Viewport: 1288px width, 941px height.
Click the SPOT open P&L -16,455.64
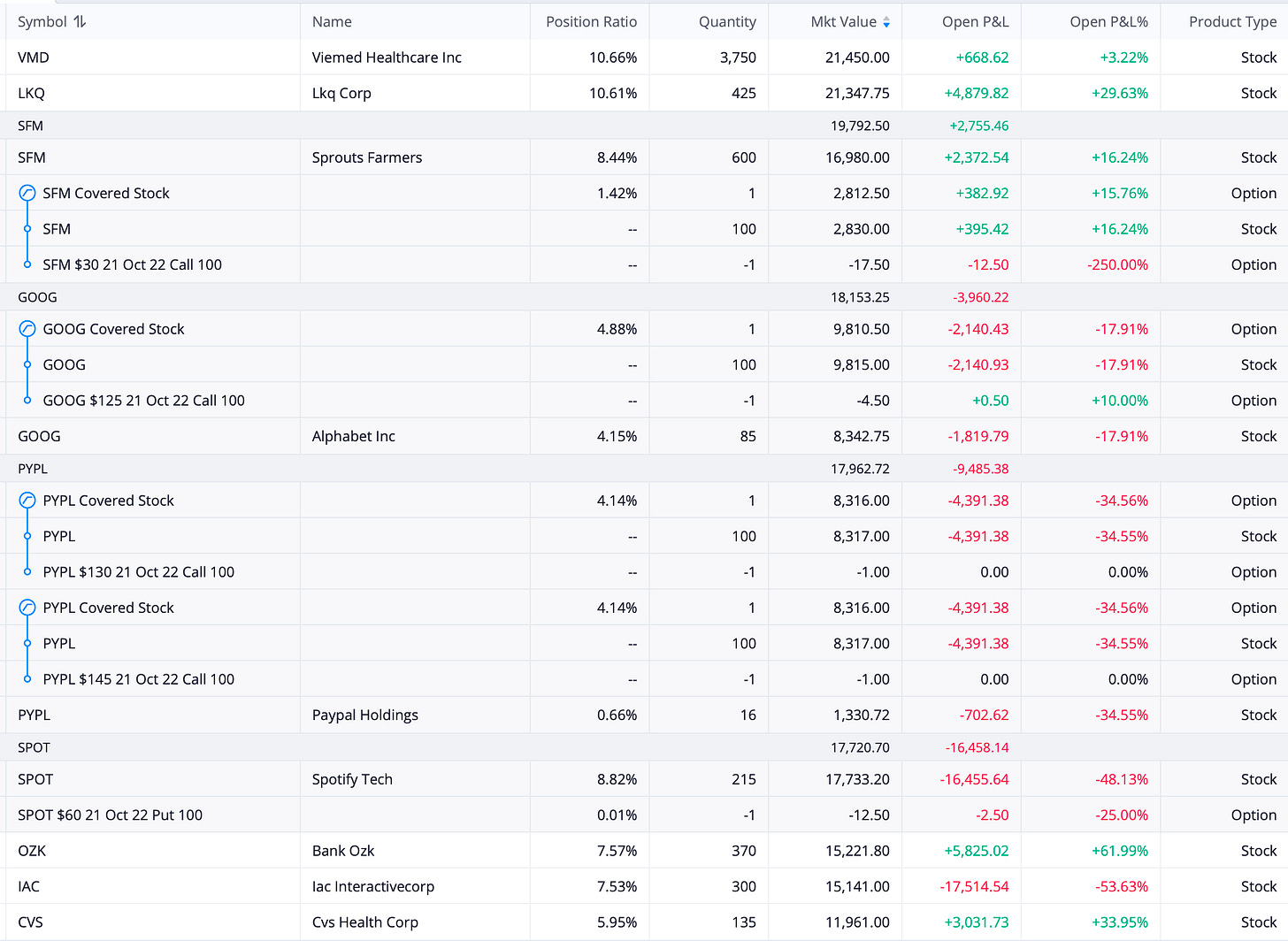click(974, 779)
